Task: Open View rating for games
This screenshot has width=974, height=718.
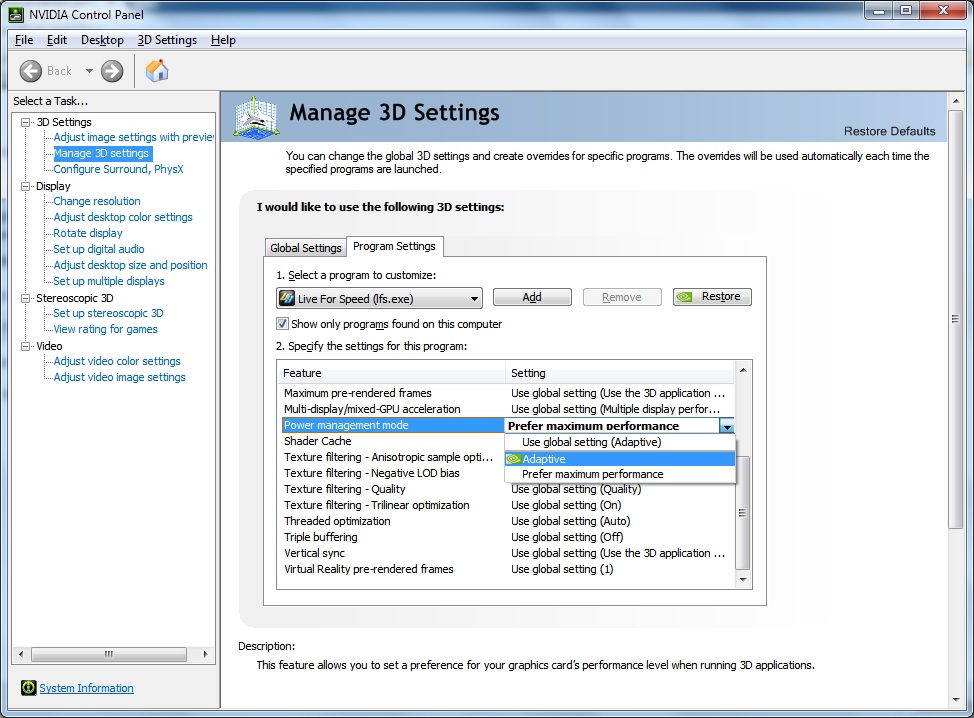Action: click(105, 329)
